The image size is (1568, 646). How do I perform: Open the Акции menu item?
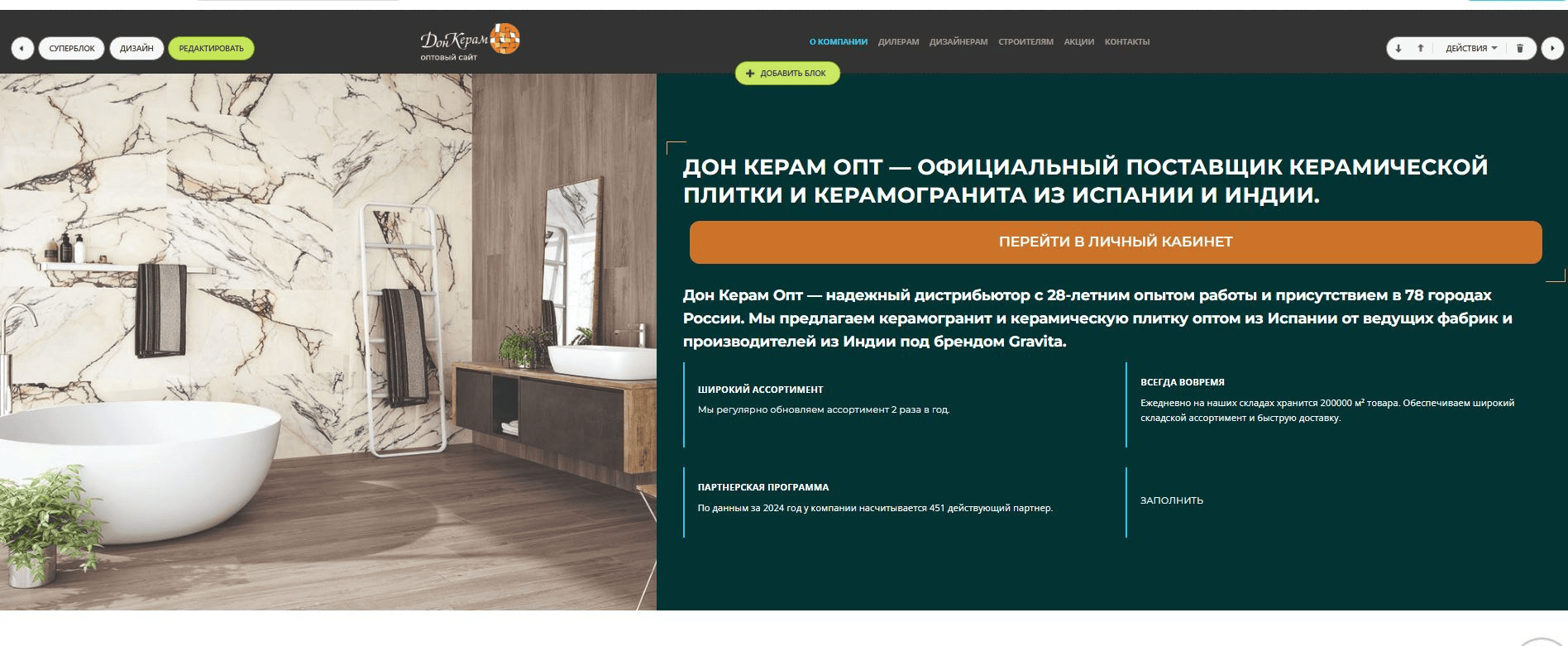[1078, 41]
